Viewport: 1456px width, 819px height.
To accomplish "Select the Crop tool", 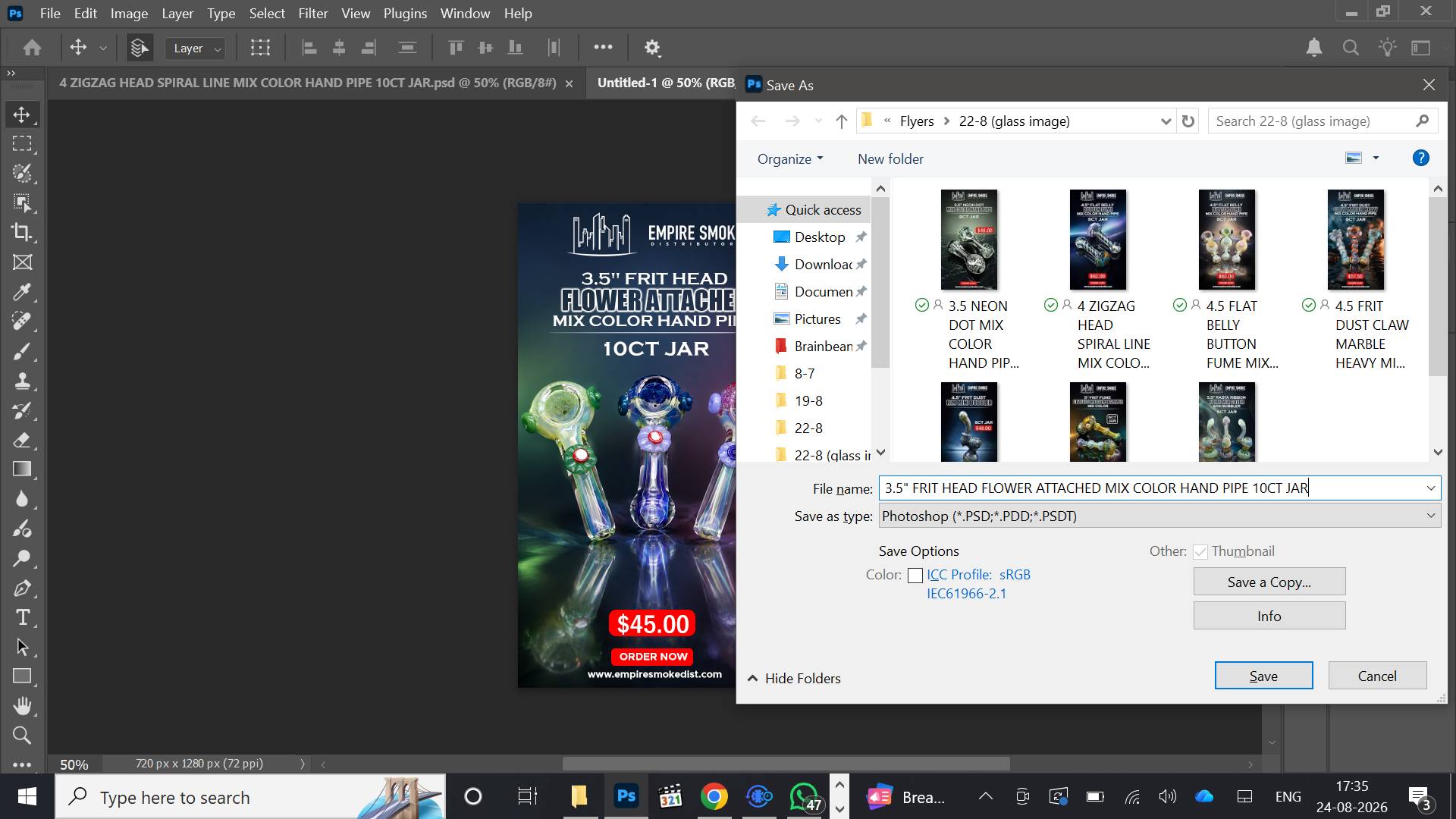I will (x=22, y=233).
